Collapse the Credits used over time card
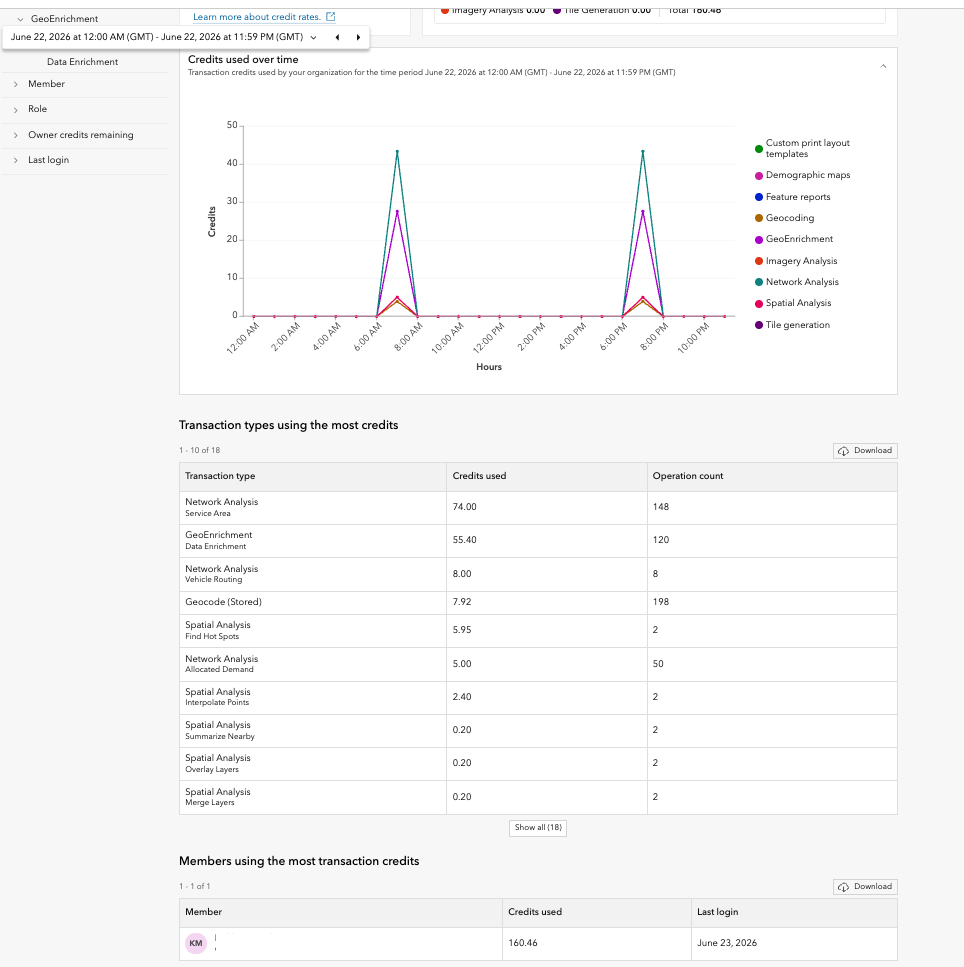 [x=883, y=66]
